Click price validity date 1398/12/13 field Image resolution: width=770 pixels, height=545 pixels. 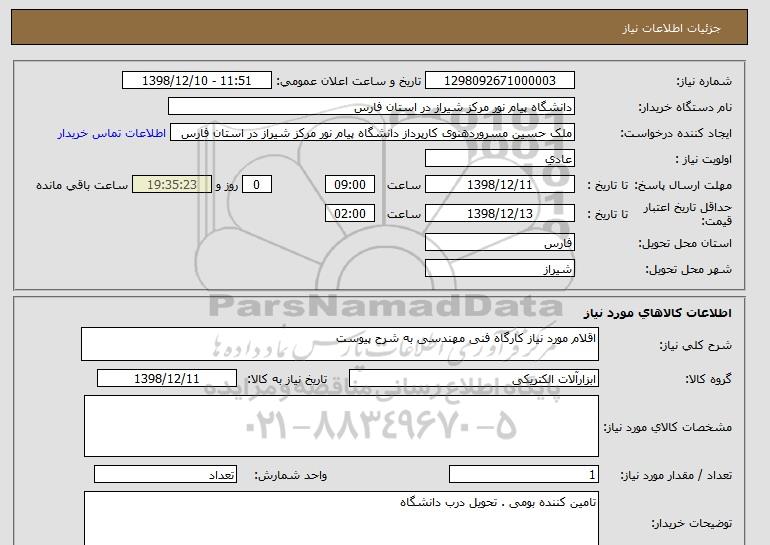pyautogui.click(x=499, y=214)
